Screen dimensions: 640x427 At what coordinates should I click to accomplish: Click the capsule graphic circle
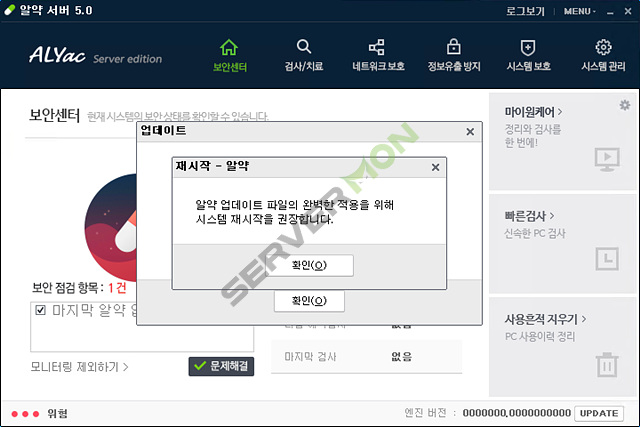[111, 227]
